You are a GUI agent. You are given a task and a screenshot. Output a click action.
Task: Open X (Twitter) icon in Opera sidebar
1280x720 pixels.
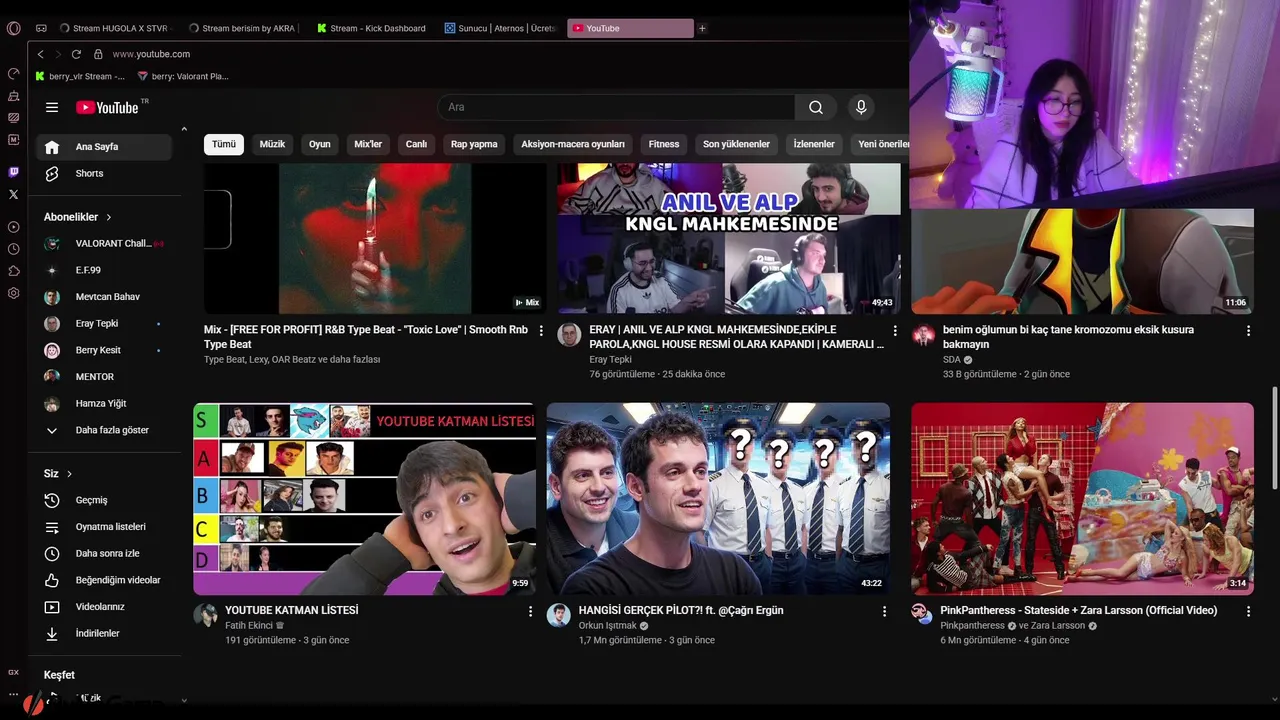click(14, 195)
